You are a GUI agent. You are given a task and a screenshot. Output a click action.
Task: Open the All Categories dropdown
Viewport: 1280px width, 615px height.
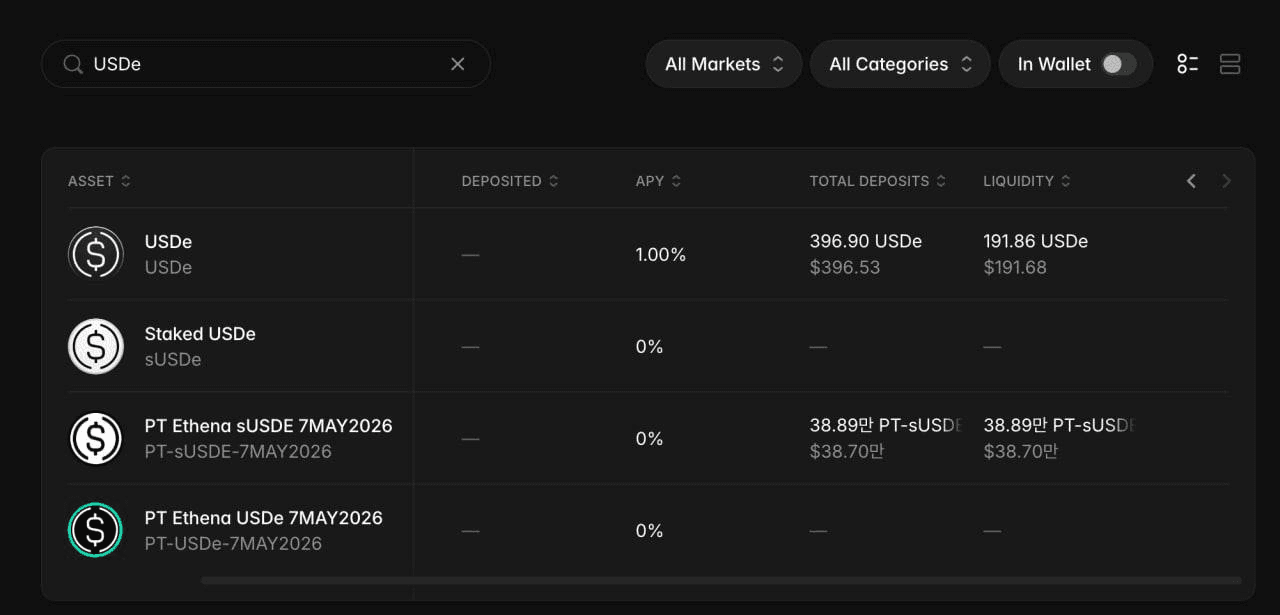coord(899,63)
